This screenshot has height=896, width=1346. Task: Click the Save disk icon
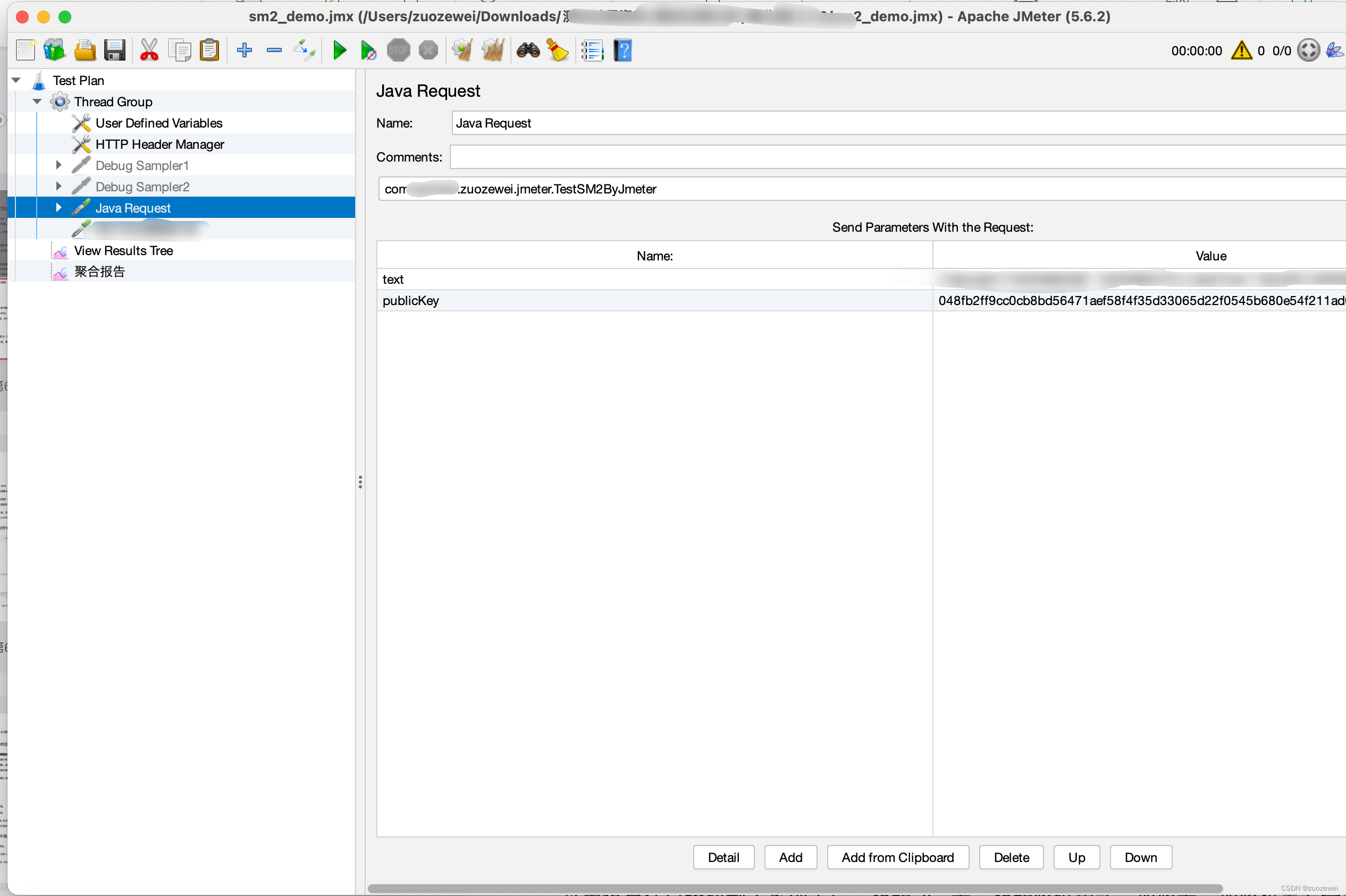click(114, 50)
